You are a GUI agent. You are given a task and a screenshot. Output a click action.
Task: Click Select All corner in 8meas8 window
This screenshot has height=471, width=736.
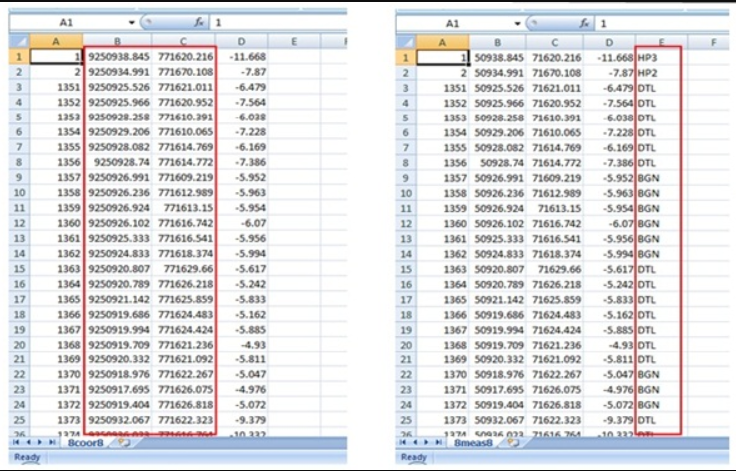[406, 42]
